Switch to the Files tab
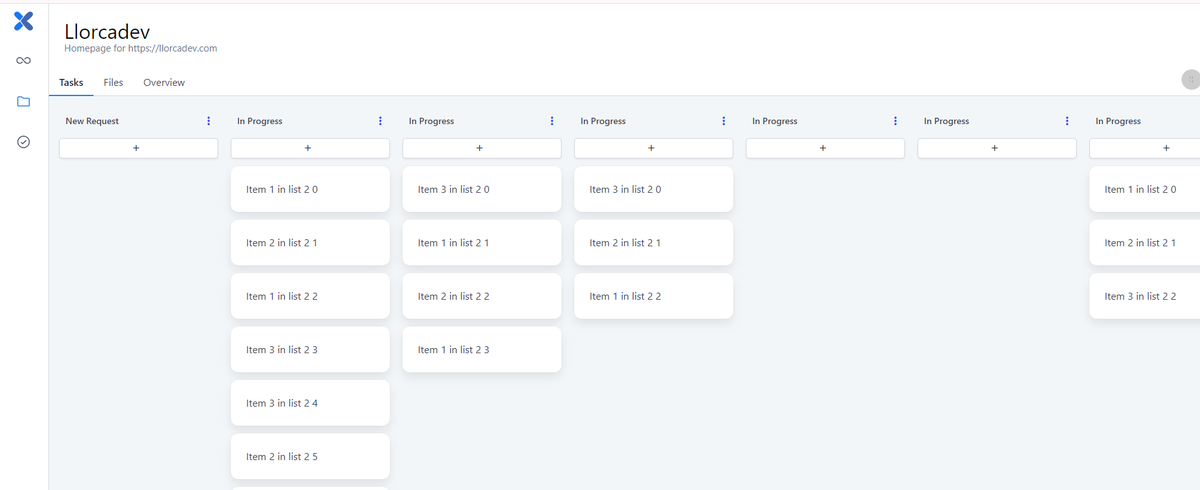This screenshot has width=1200, height=490. pyautogui.click(x=114, y=82)
